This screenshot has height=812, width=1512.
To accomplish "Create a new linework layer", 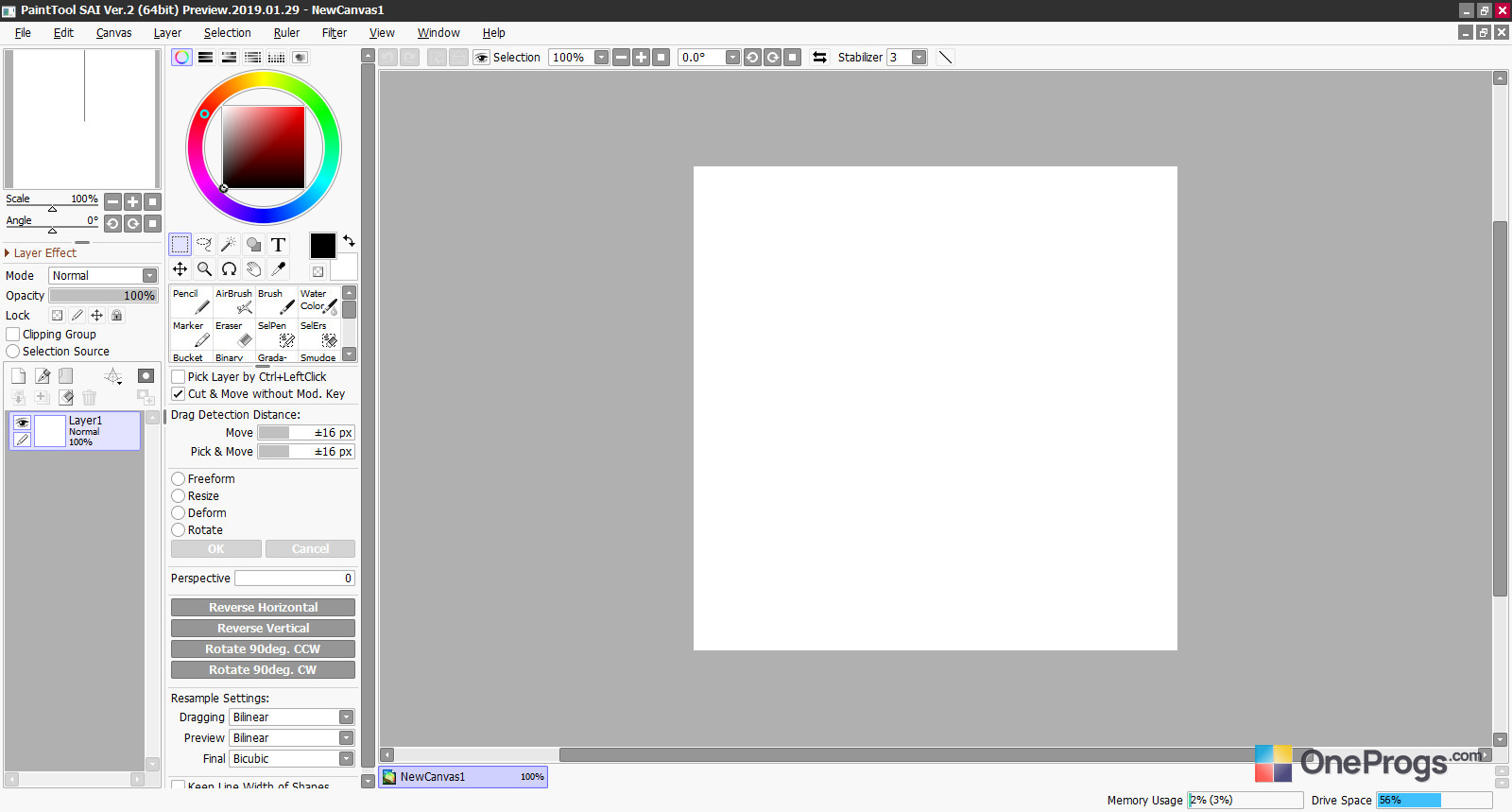I will click(43, 376).
